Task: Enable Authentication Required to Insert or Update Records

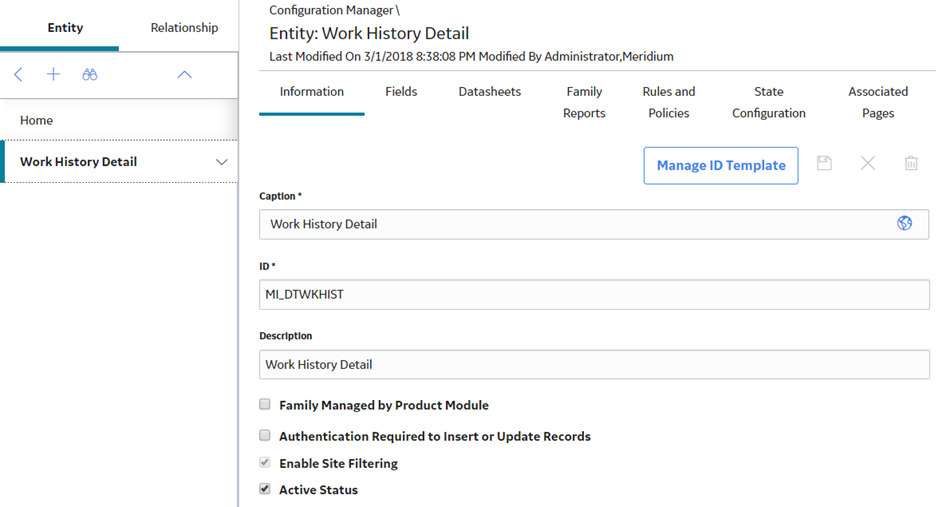Action: (x=265, y=435)
